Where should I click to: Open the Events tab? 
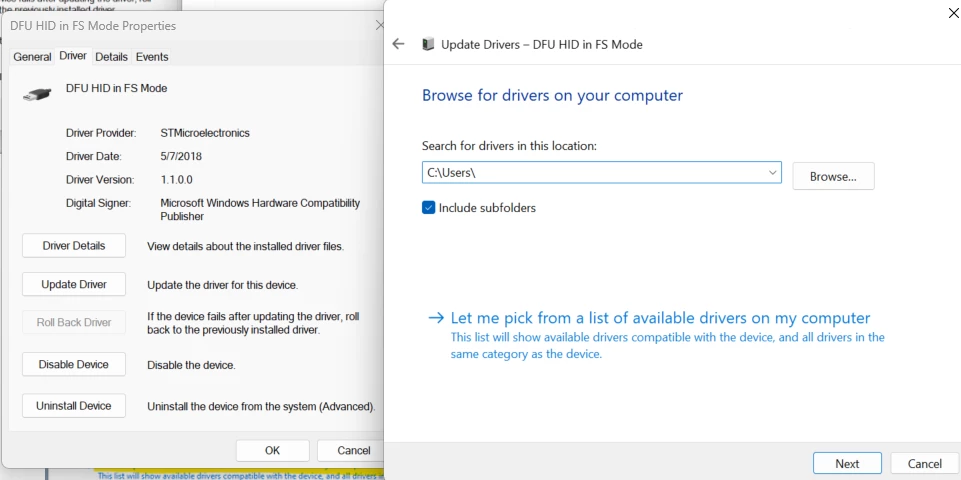[152, 56]
